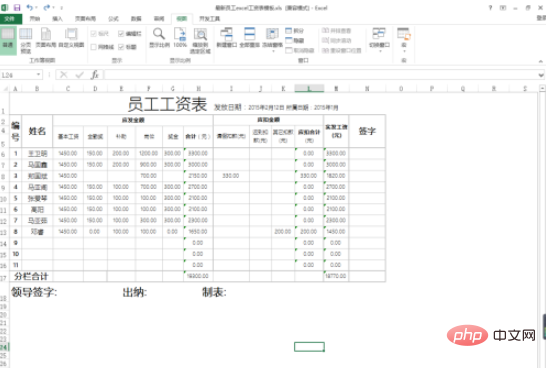This screenshot has width=546, height=368.
Task: Open the Redo history dropdown arrow
Action: pyautogui.click(x=54, y=8)
